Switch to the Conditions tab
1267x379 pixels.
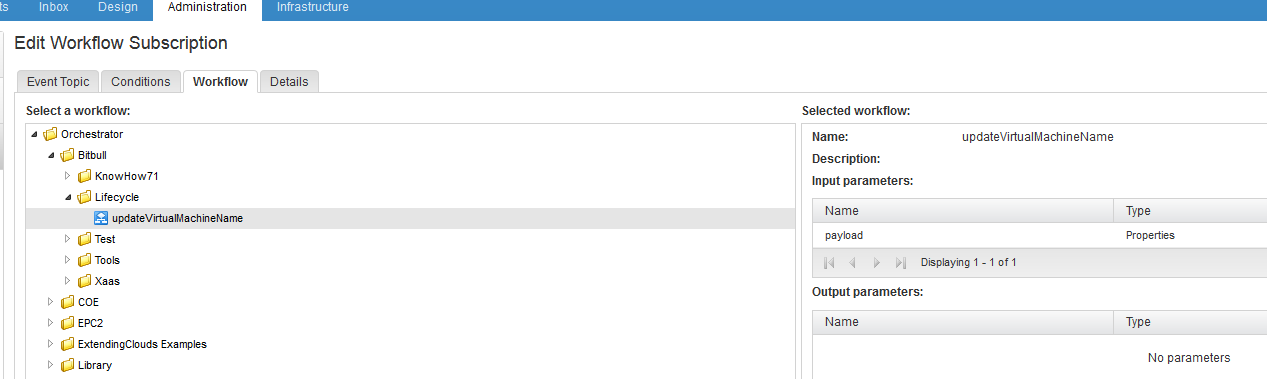pyautogui.click(x=141, y=82)
